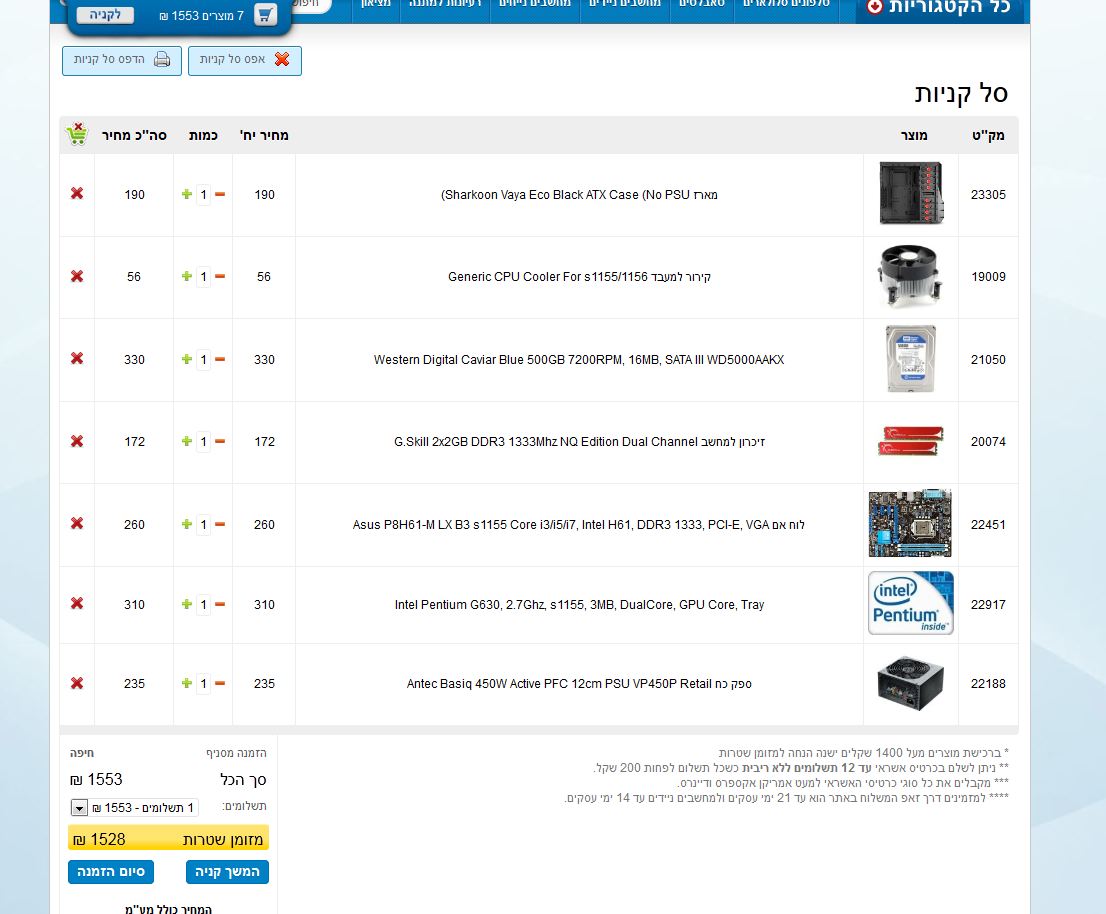Remove Western Digital Caviar Blue drive from cart
Viewport: 1106px width, 914px height.
pyautogui.click(x=77, y=359)
